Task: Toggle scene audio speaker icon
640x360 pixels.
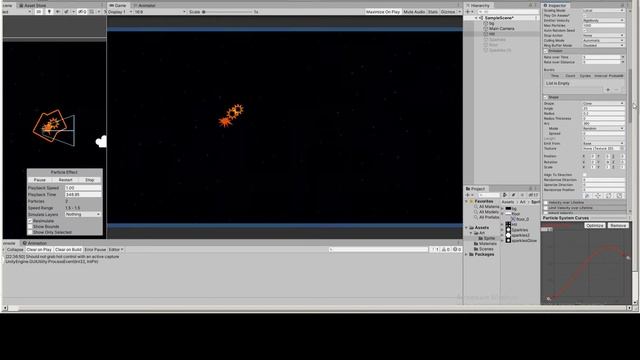Action: [58, 12]
